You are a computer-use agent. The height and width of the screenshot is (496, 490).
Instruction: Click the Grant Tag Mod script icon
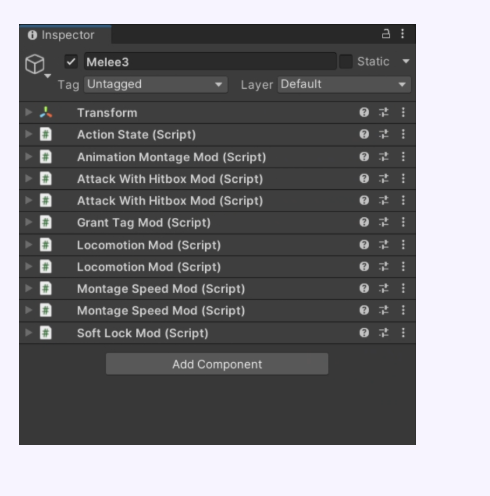pyautogui.click(x=46, y=222)
